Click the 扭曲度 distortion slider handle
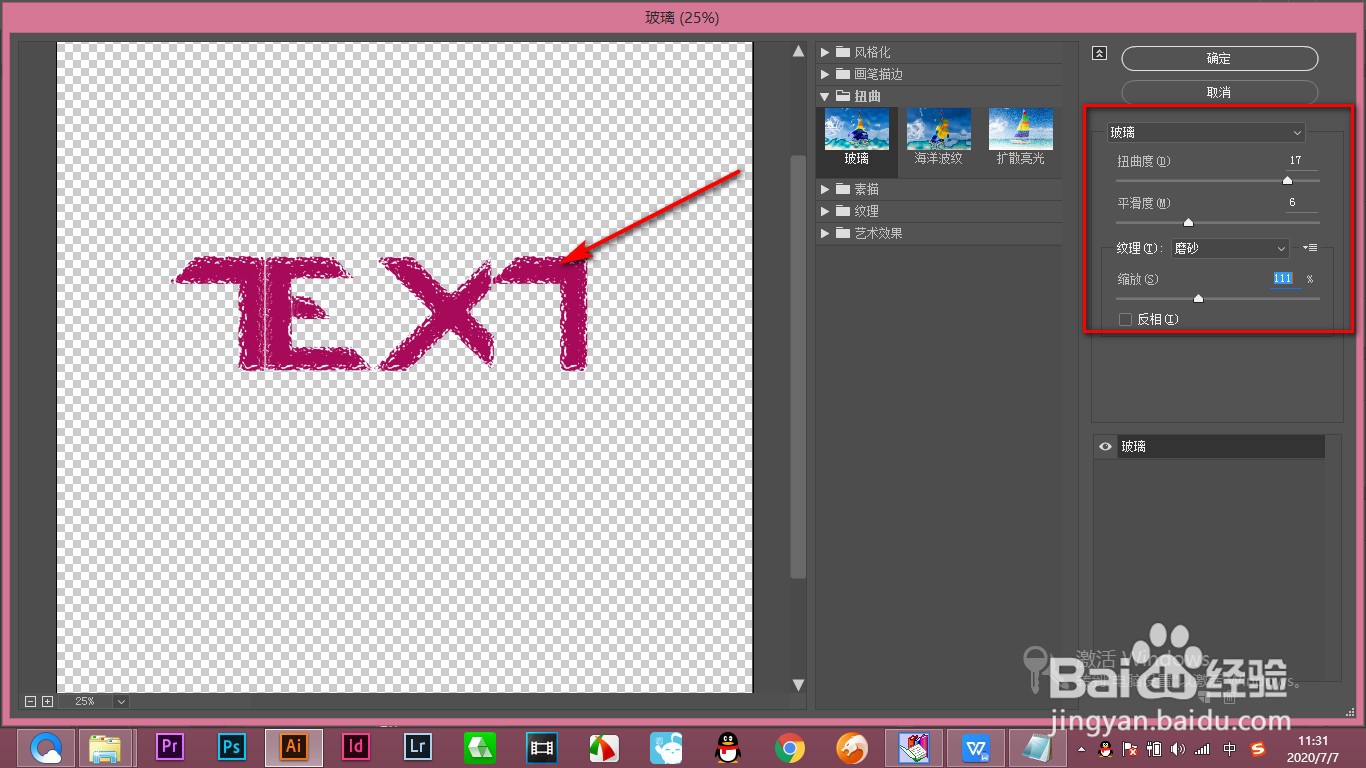Screen dimensions: 1366x768 pos(1287,181)
